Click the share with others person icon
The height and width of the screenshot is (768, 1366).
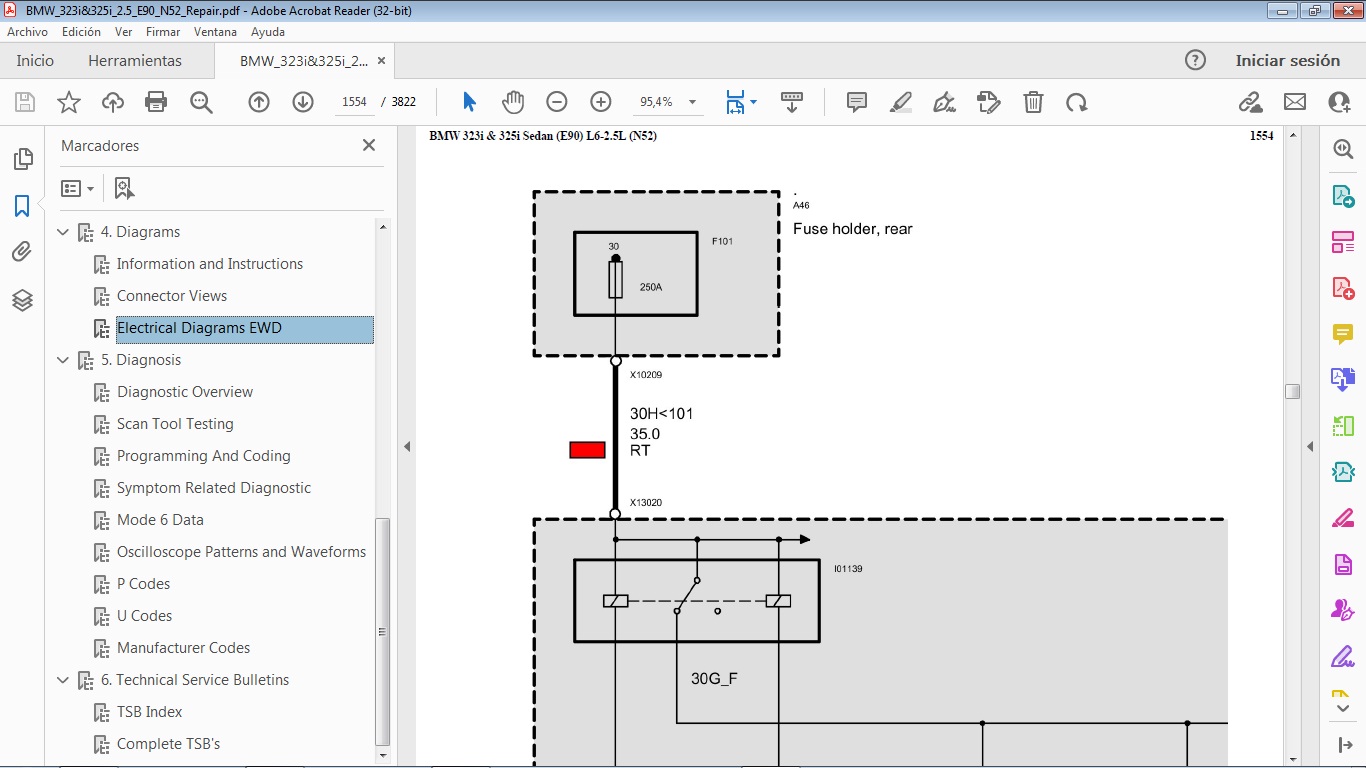pyautogui.click(x=1339, y=102)
